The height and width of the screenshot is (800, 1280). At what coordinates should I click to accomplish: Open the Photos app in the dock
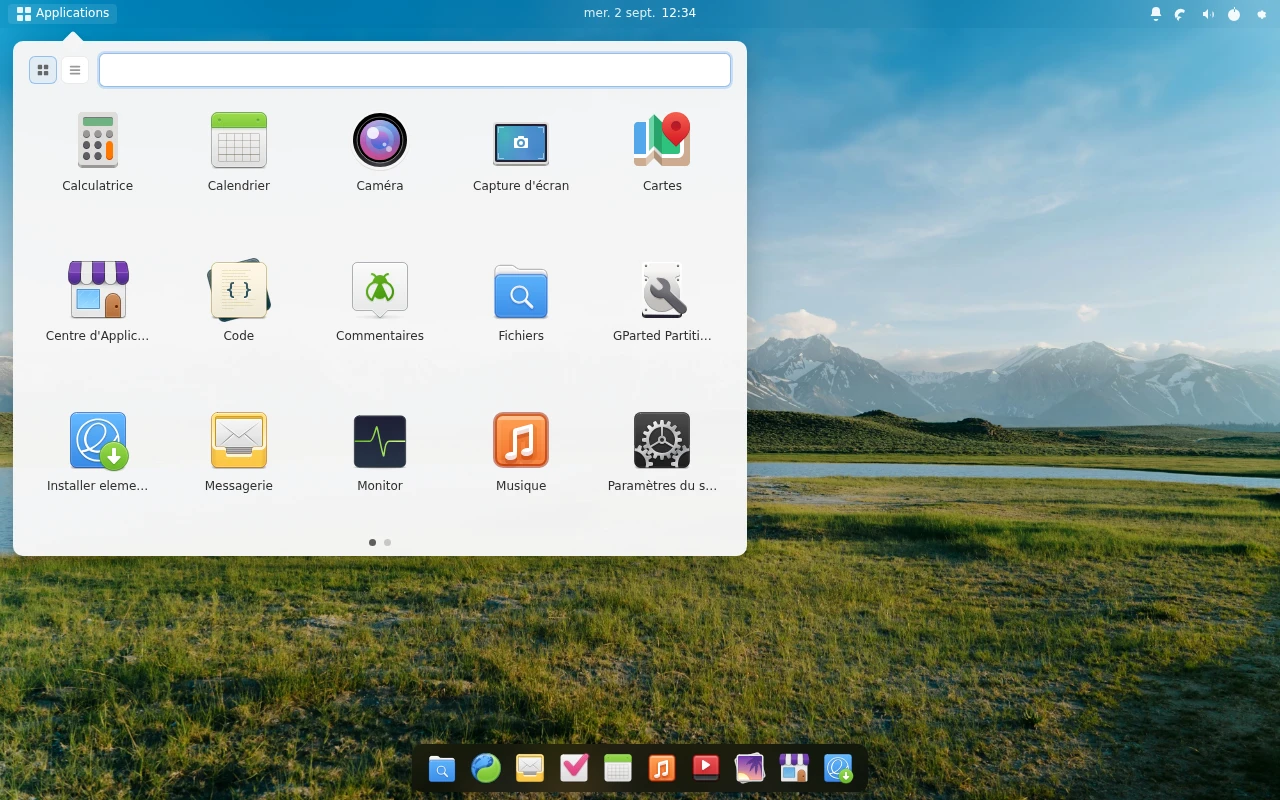pyautogui.click(x=750, y=768)
